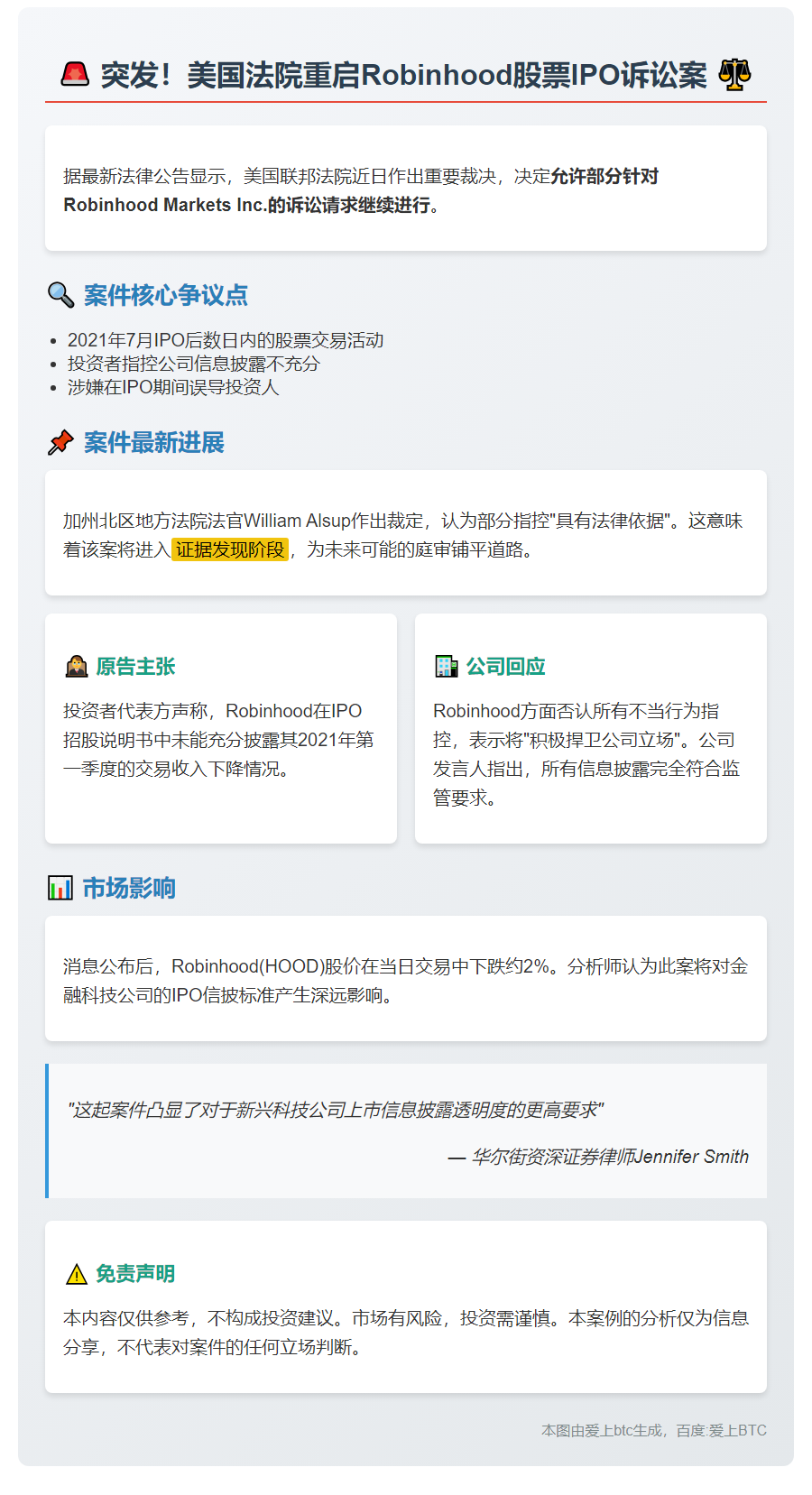Click the bullet 涉嫌在IPO期间误导投资人
Viewport: 812px width, 1495px height.
coord(173,387)
